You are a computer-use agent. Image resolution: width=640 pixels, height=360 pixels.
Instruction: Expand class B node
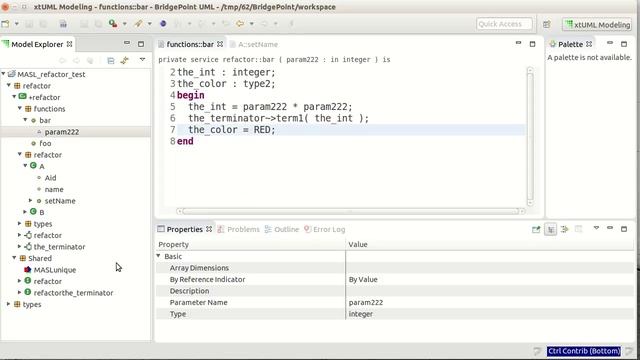click(x=25, y=212)
